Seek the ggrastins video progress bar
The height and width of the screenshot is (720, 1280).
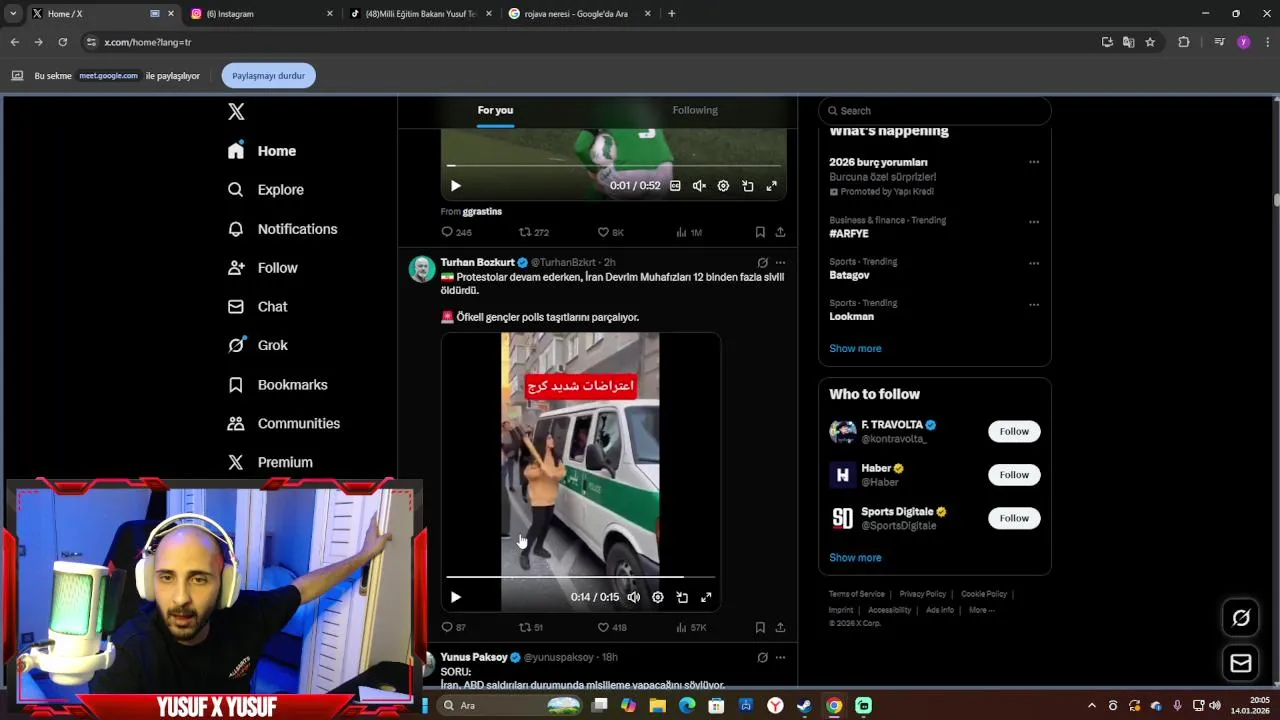(613, 166)
